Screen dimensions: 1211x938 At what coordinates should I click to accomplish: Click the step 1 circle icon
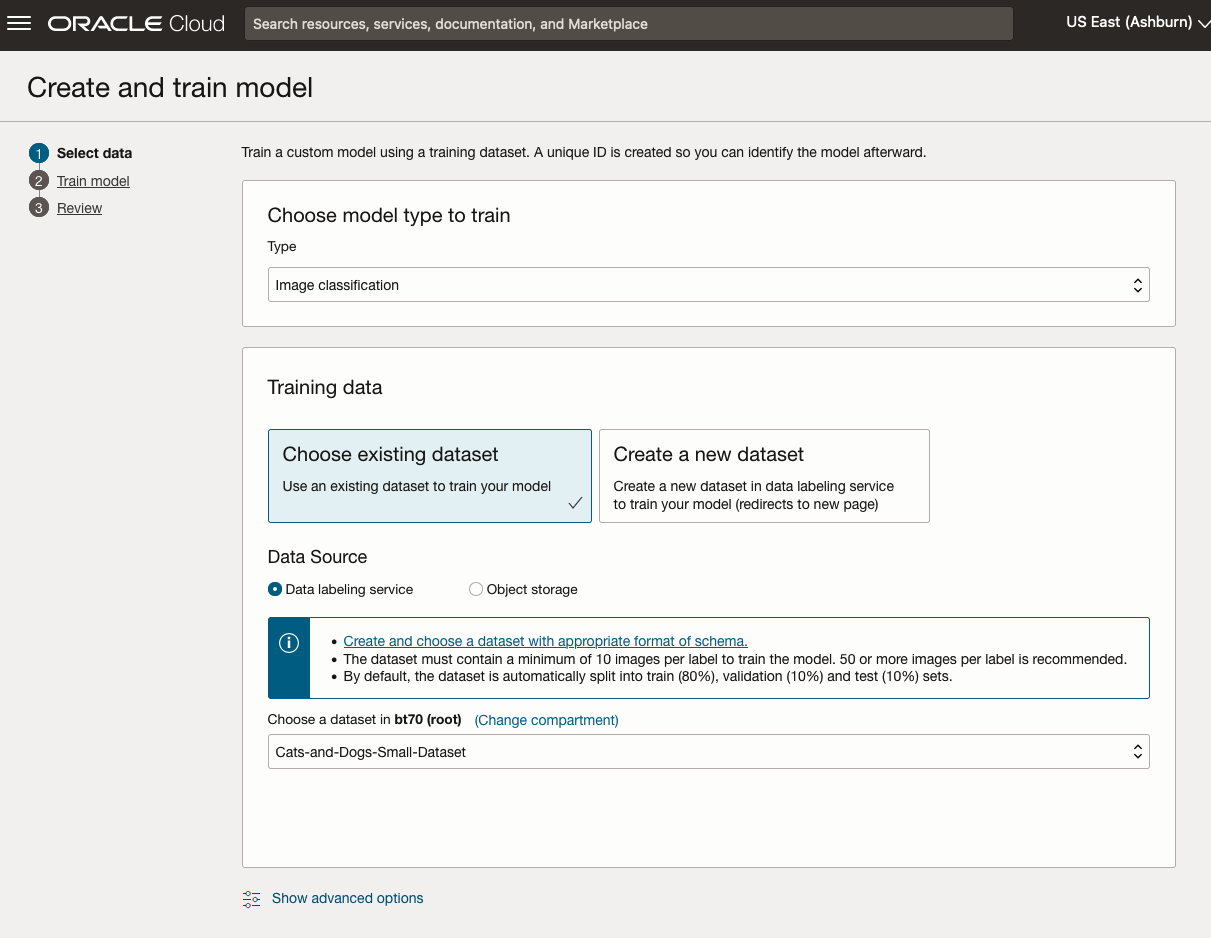point(39,153)
